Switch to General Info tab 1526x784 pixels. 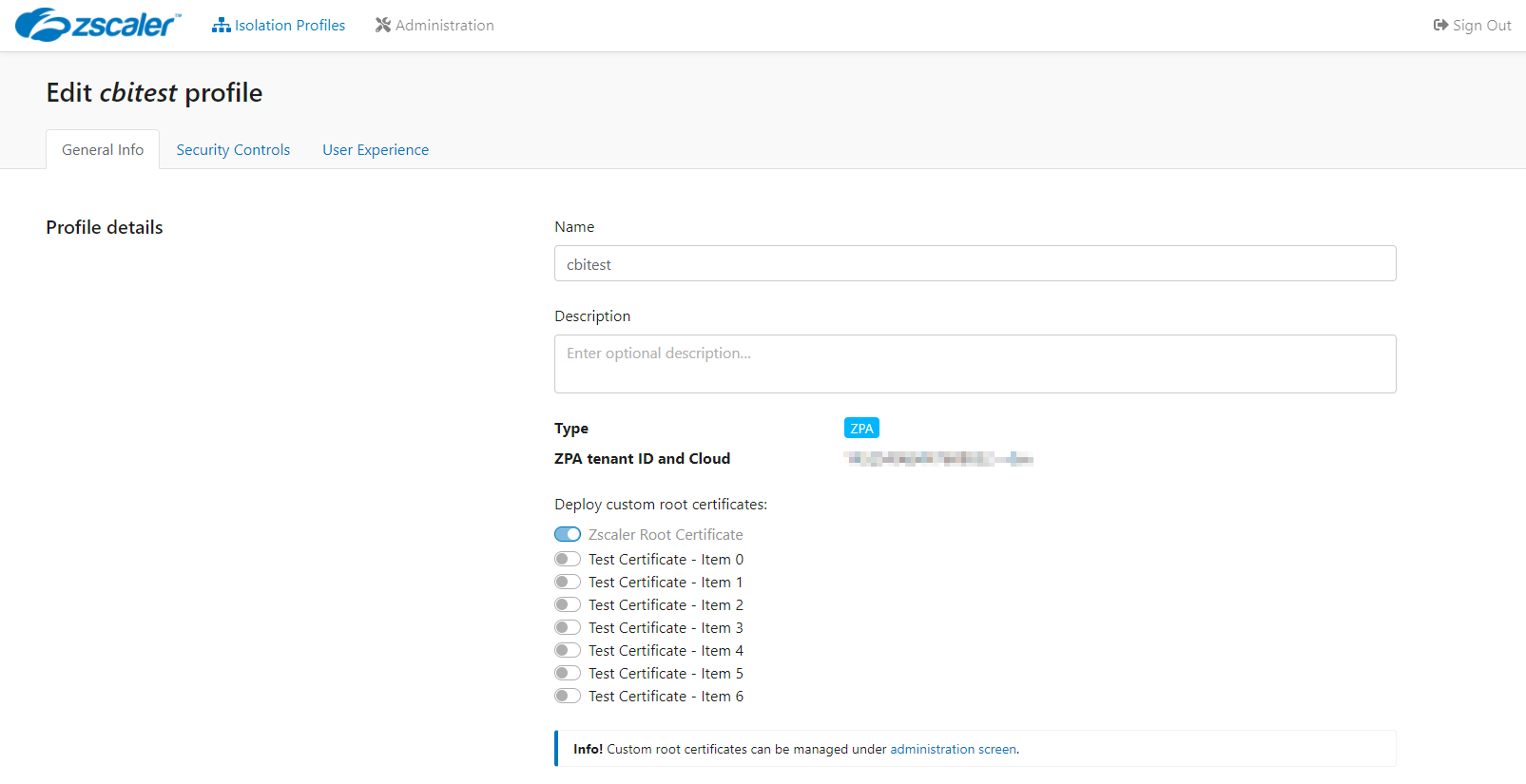(x=103, y=150)
